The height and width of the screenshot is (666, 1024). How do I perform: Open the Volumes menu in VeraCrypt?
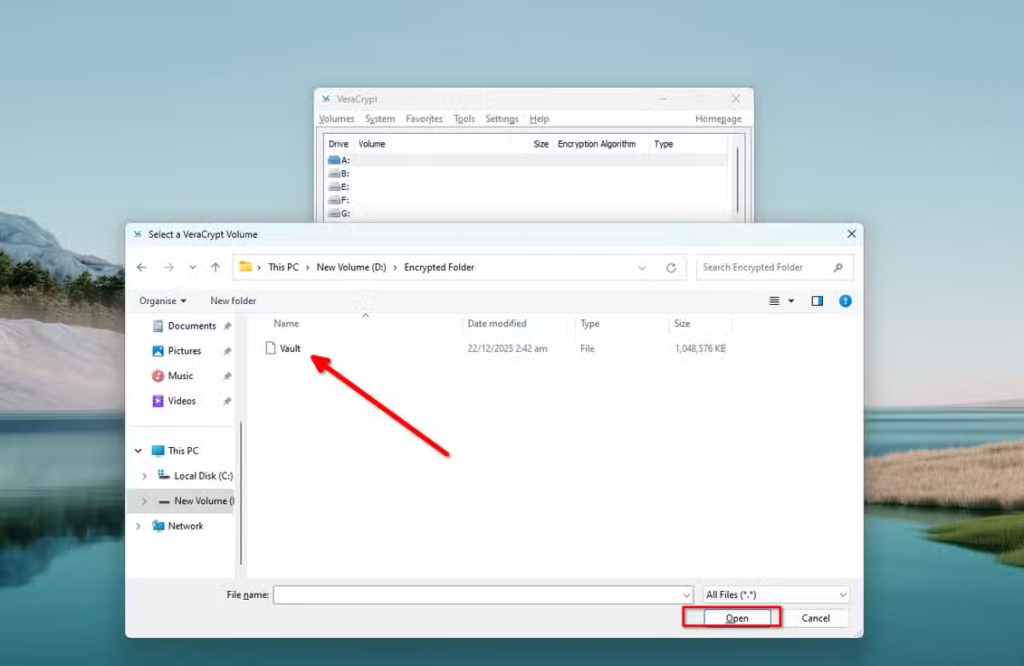[x=337, y=119]
